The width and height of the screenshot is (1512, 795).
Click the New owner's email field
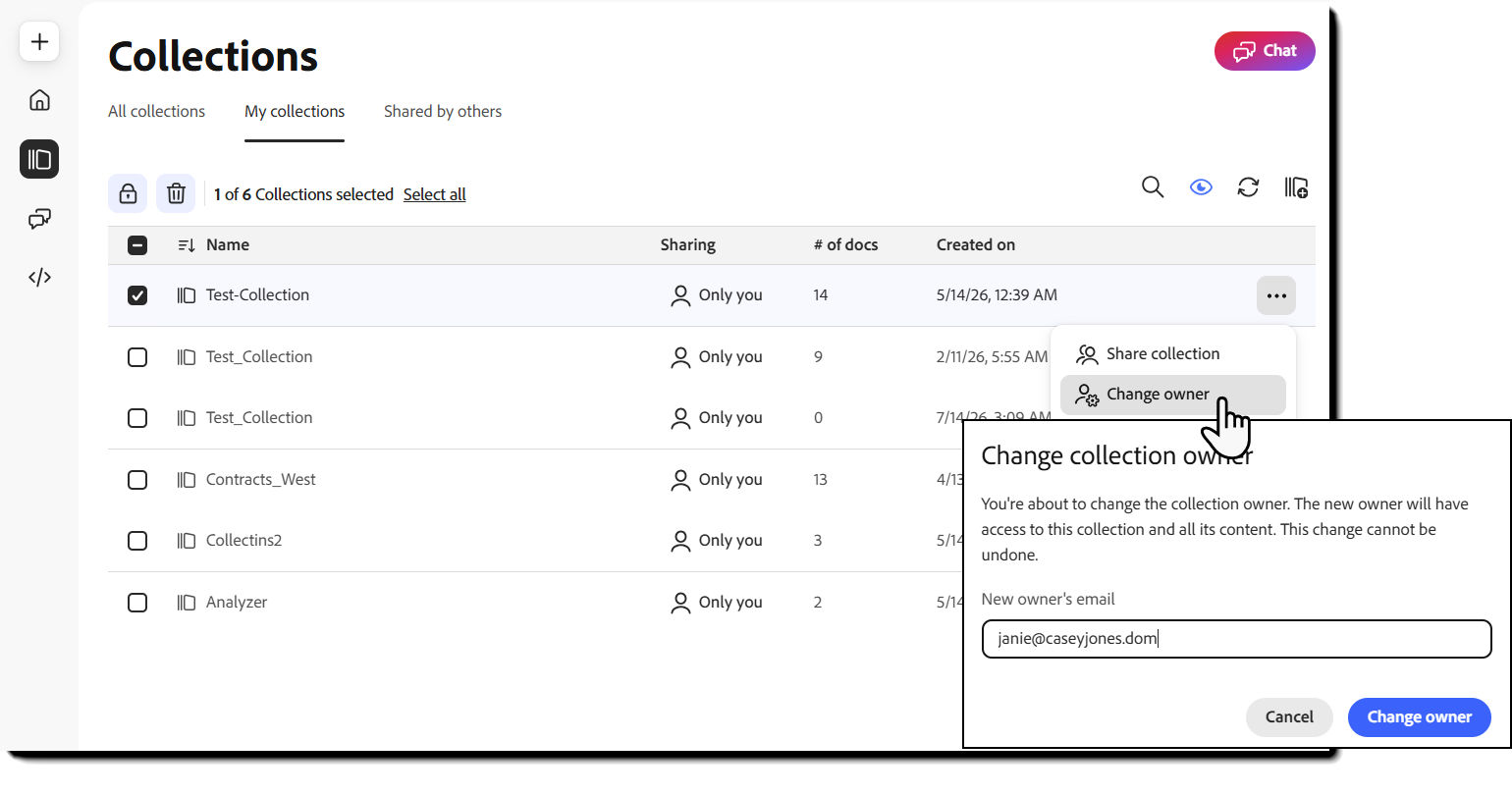click(1236, 639)
